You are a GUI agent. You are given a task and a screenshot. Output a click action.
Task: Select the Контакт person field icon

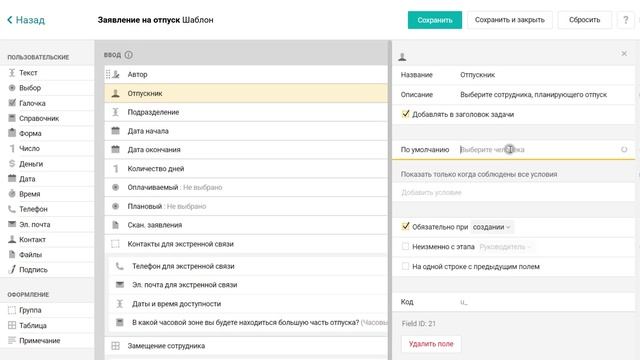(12, 239)
